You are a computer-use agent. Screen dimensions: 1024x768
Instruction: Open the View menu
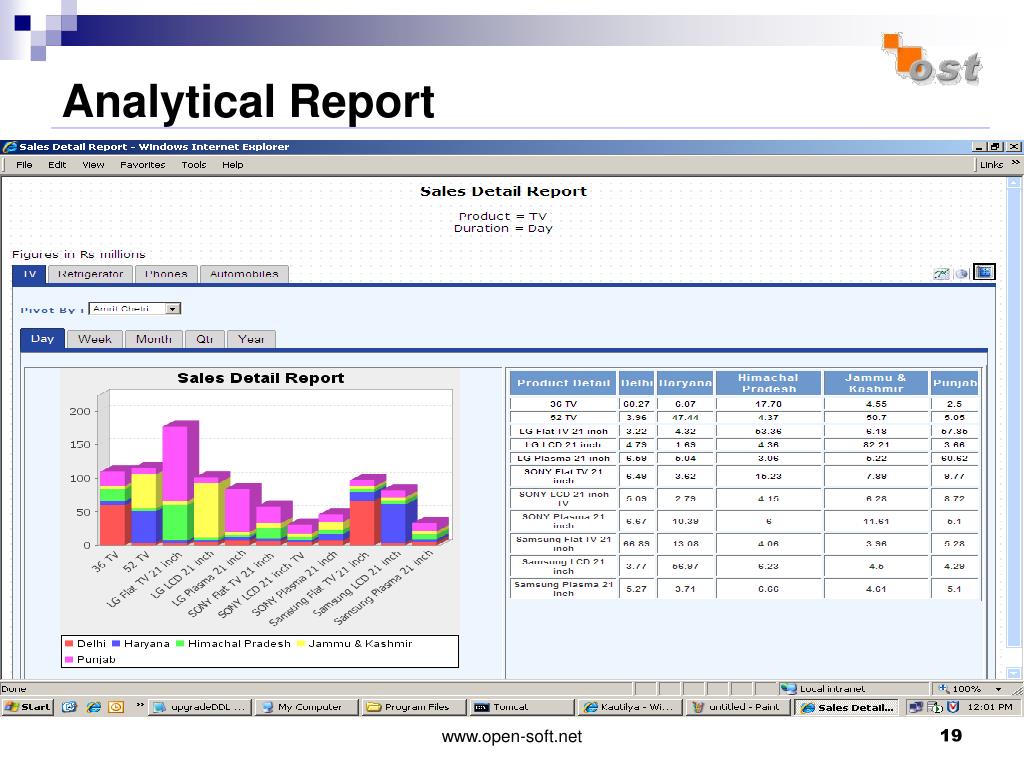tap(93, 165)
